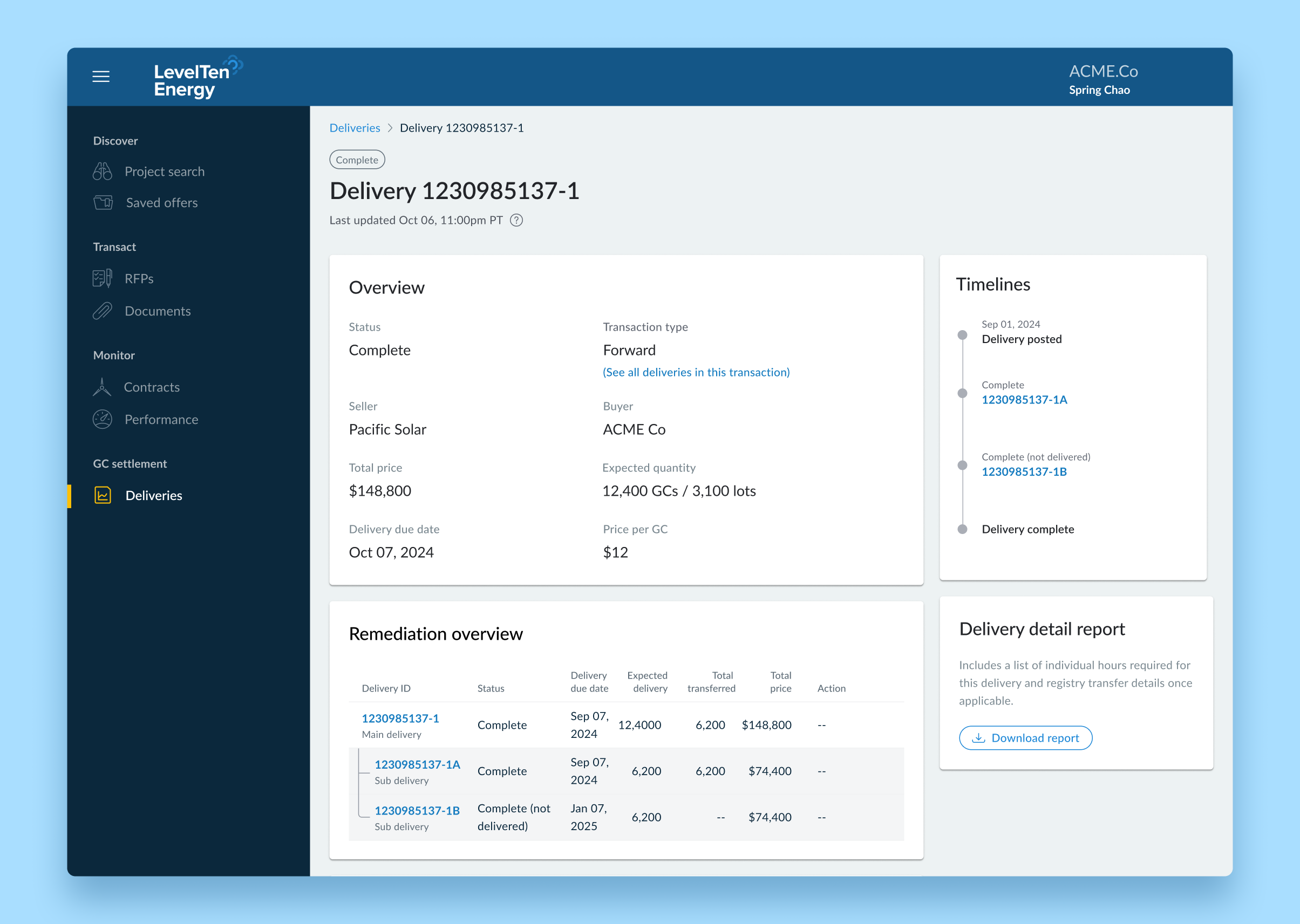Image resolution: width=1300 pixels, height=924 pixels.
Task: Open timeline link 1230985137-1B
Action: (x=1024, y=471)
